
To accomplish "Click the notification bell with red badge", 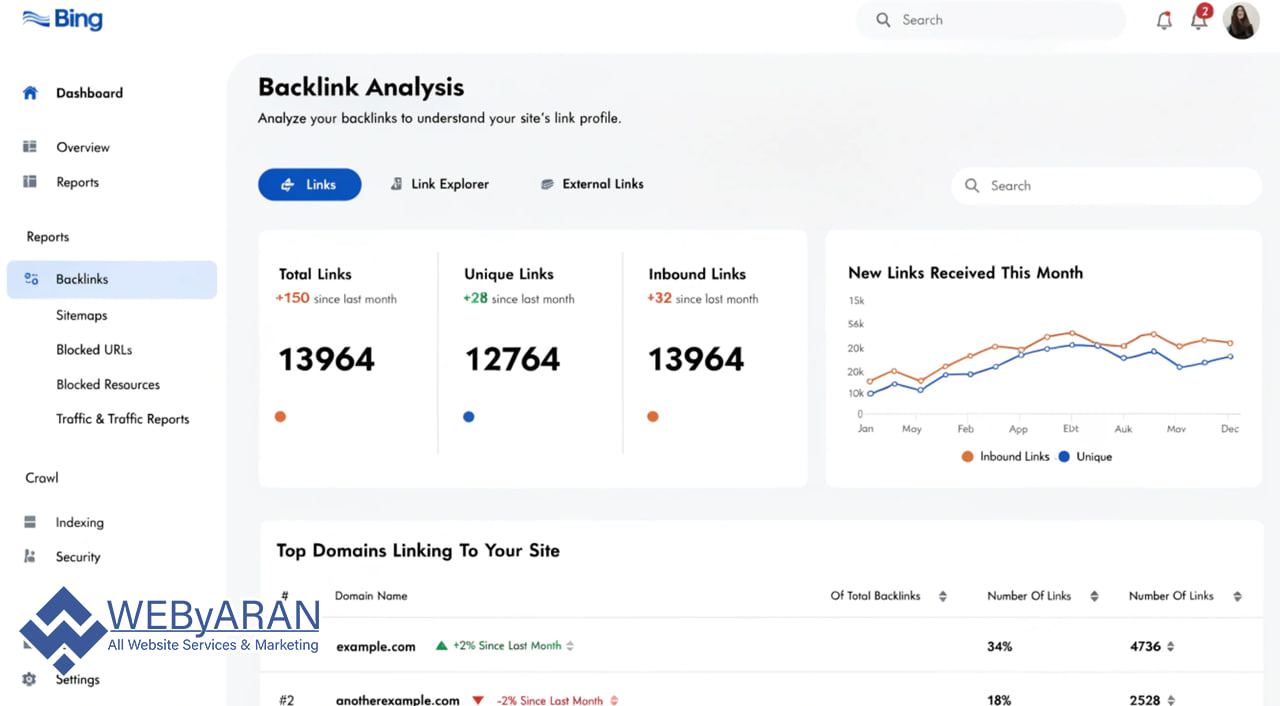I will (1199, 19).
